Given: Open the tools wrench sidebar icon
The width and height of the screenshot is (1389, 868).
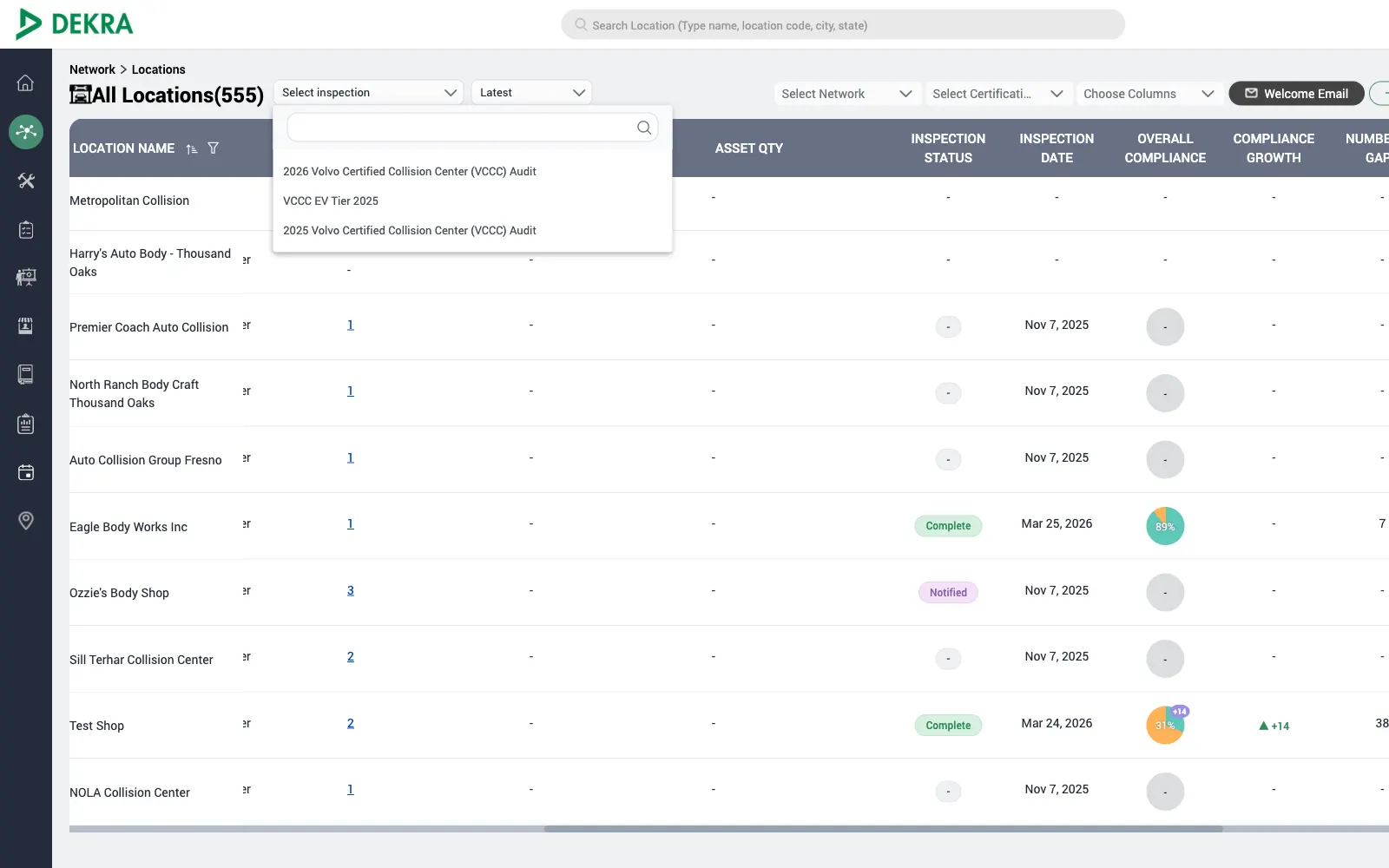Looking at the screenshot, I should pos(26,181).
